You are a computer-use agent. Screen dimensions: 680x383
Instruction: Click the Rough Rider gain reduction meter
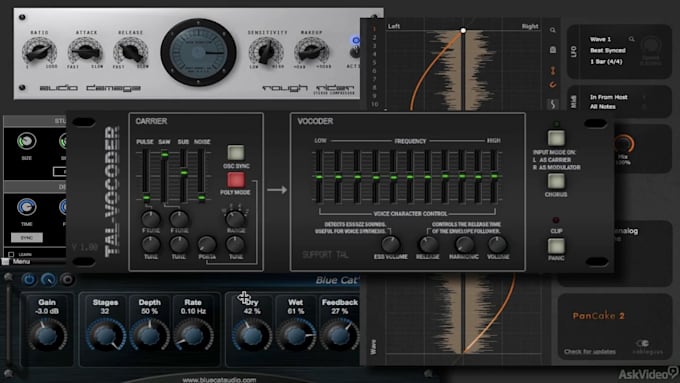click(198, 52)
